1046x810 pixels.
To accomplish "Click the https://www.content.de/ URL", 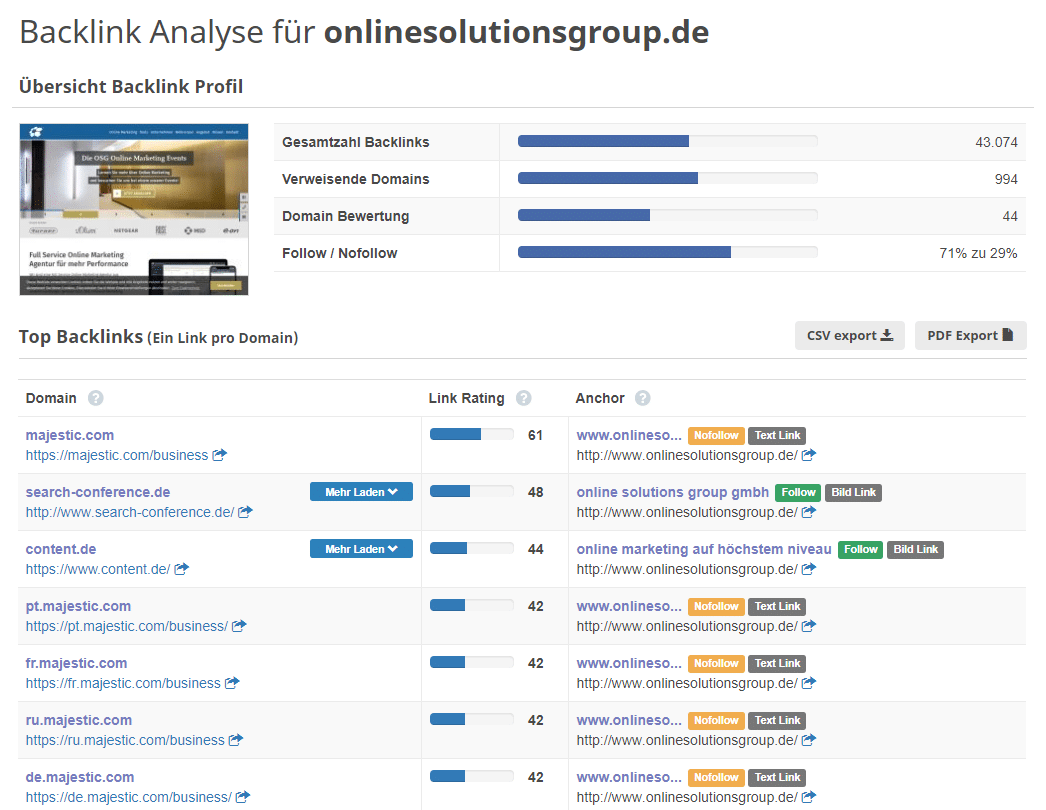I will 98,569.
